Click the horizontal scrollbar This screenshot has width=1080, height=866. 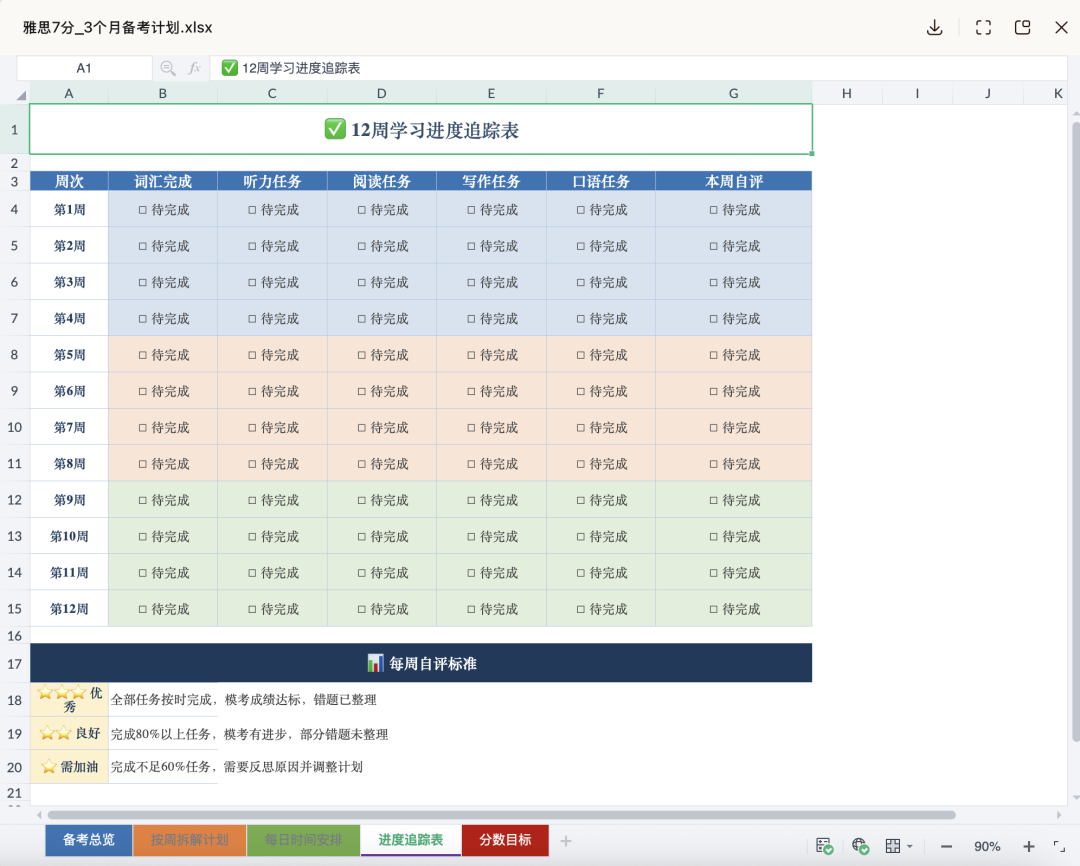pos(501,815)
